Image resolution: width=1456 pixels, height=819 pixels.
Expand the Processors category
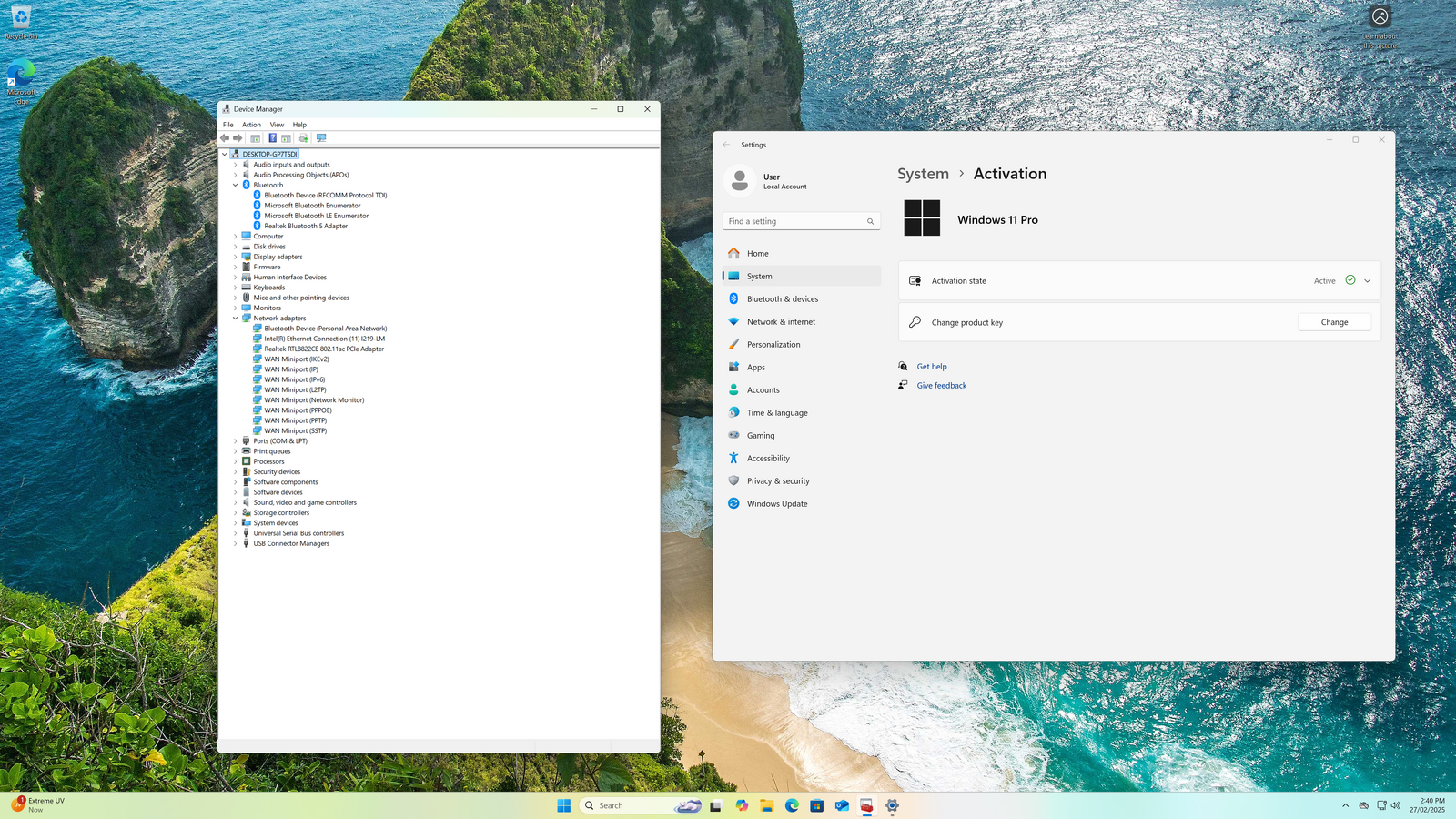[235, 461]
